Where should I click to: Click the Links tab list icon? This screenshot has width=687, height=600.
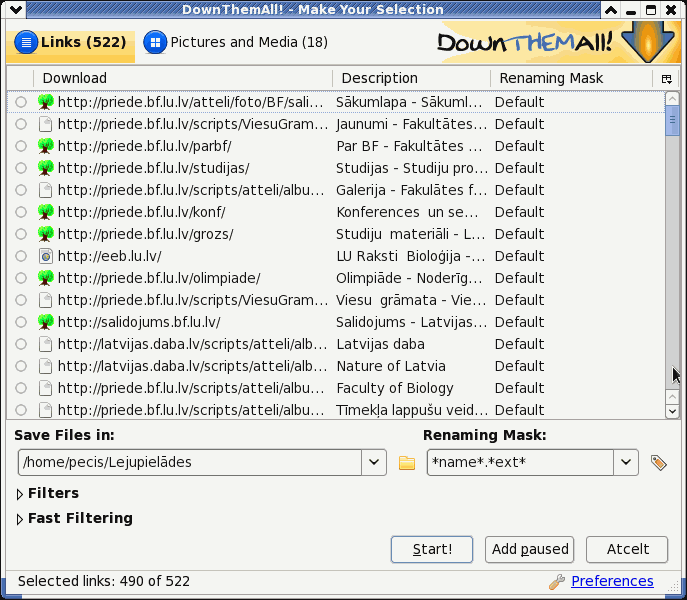(26, 43)
